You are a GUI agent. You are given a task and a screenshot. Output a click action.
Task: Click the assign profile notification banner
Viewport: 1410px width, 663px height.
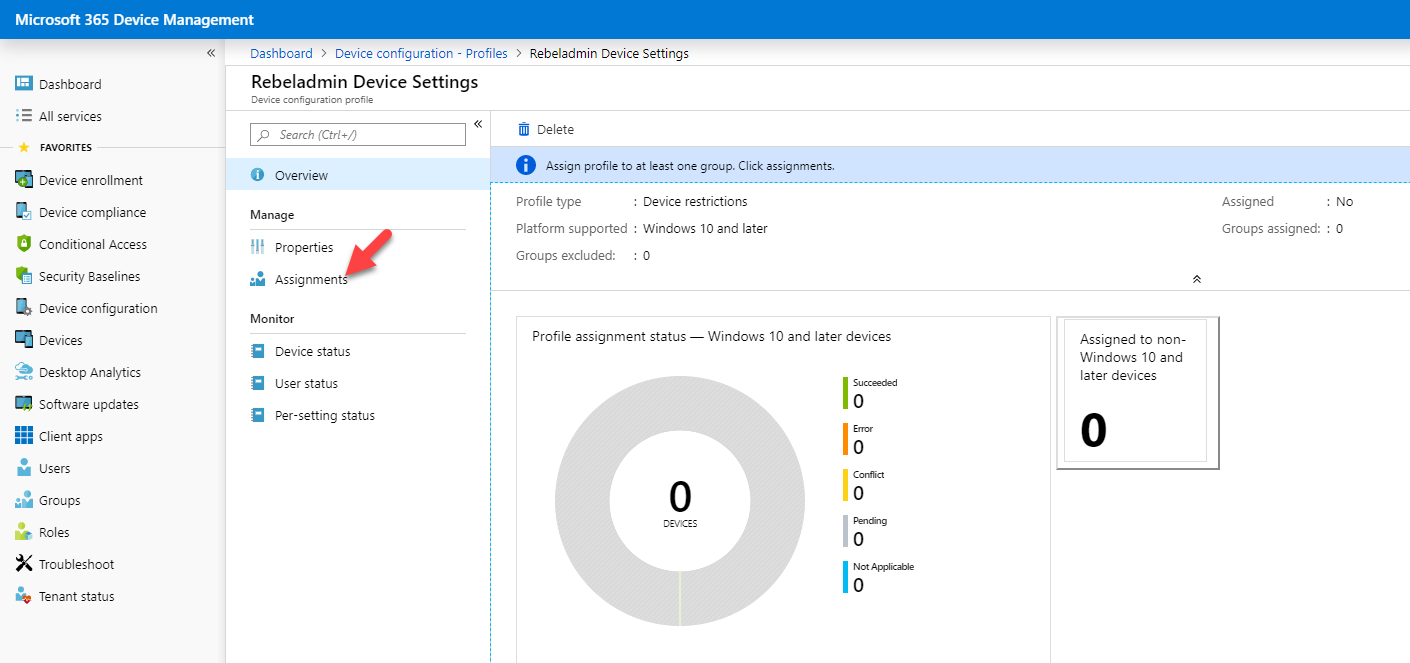pos(950,165)
